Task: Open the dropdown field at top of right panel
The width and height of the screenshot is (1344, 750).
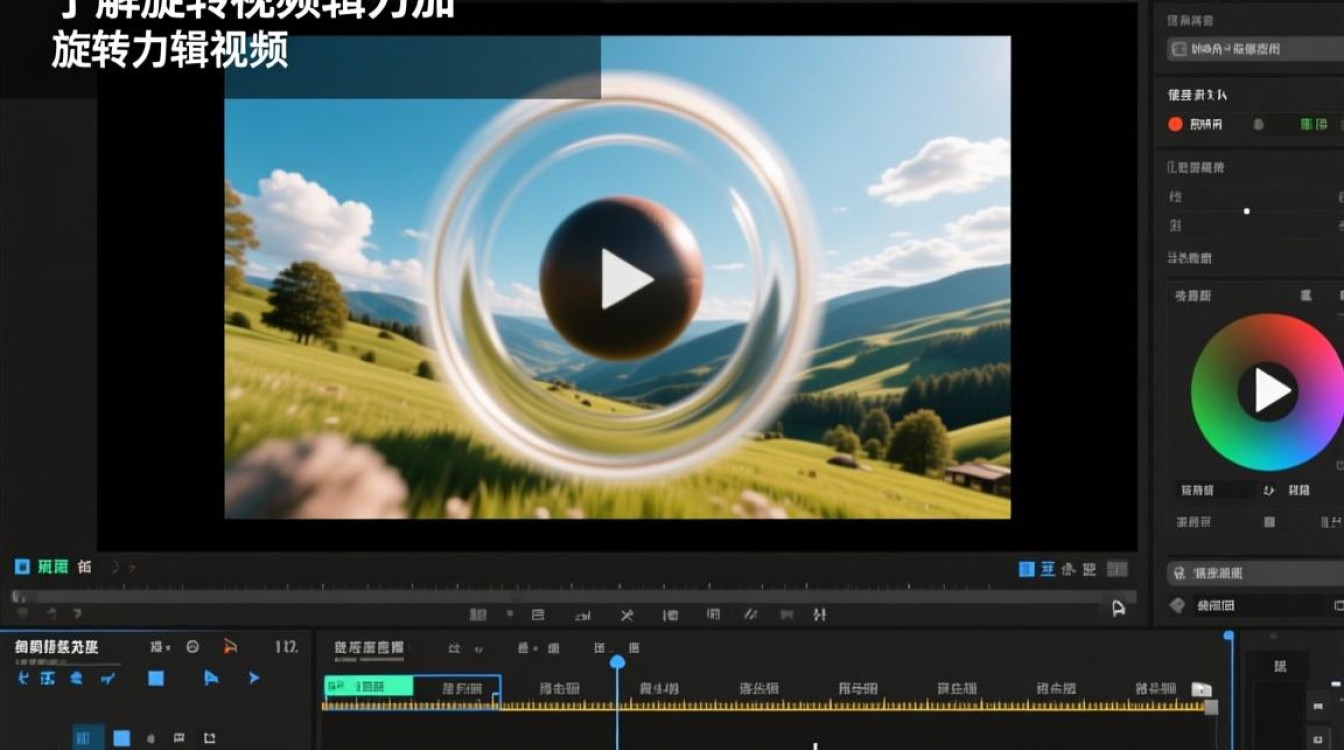Action: [1255, 48]
